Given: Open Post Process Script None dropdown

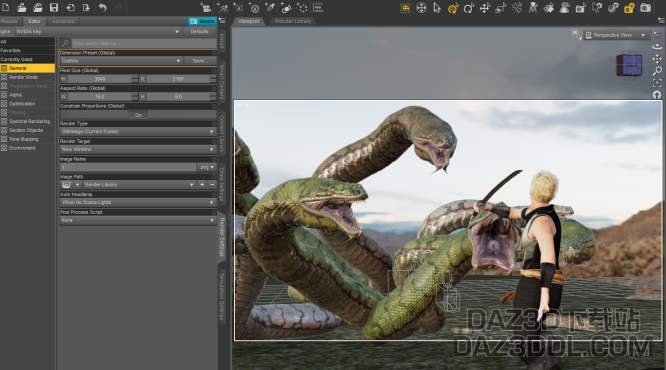Looking at the screenshot, I should 138,220.
